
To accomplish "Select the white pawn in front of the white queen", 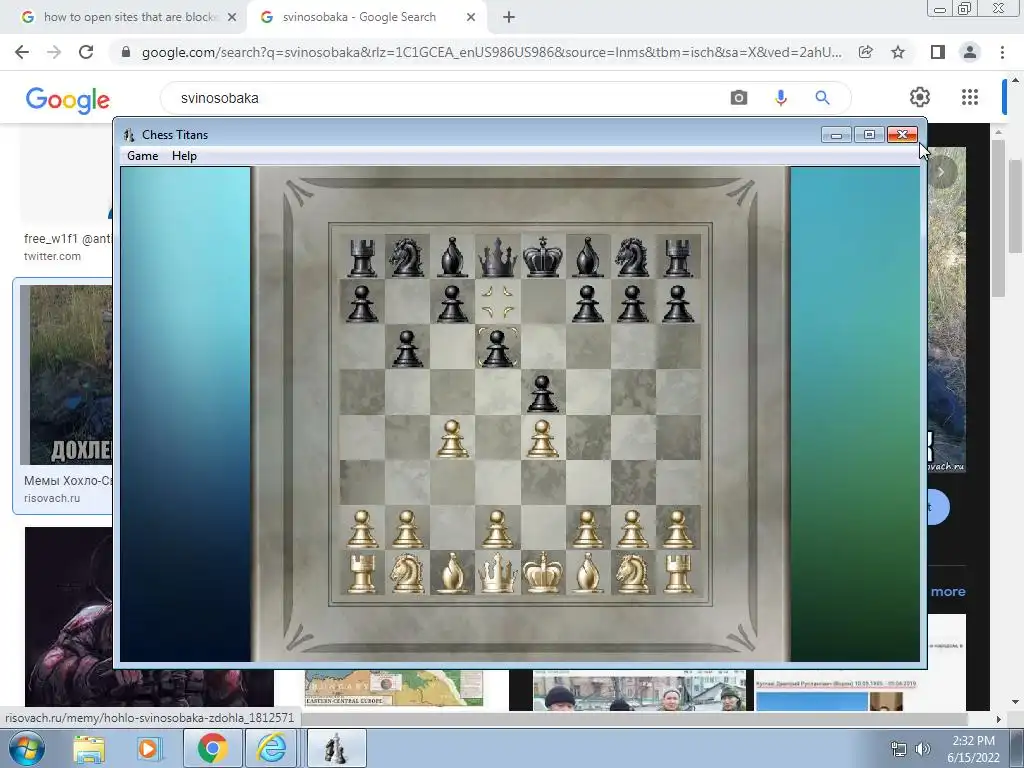I will click(497, 529).
